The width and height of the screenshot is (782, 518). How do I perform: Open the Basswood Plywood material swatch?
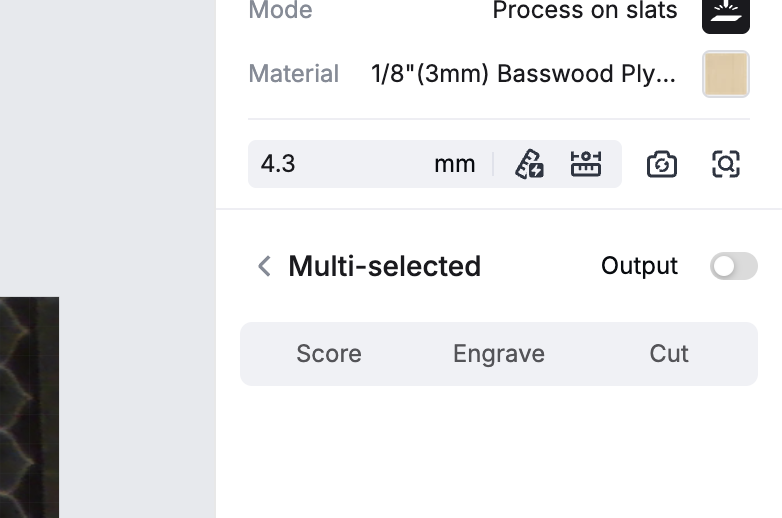pos(726,74)
